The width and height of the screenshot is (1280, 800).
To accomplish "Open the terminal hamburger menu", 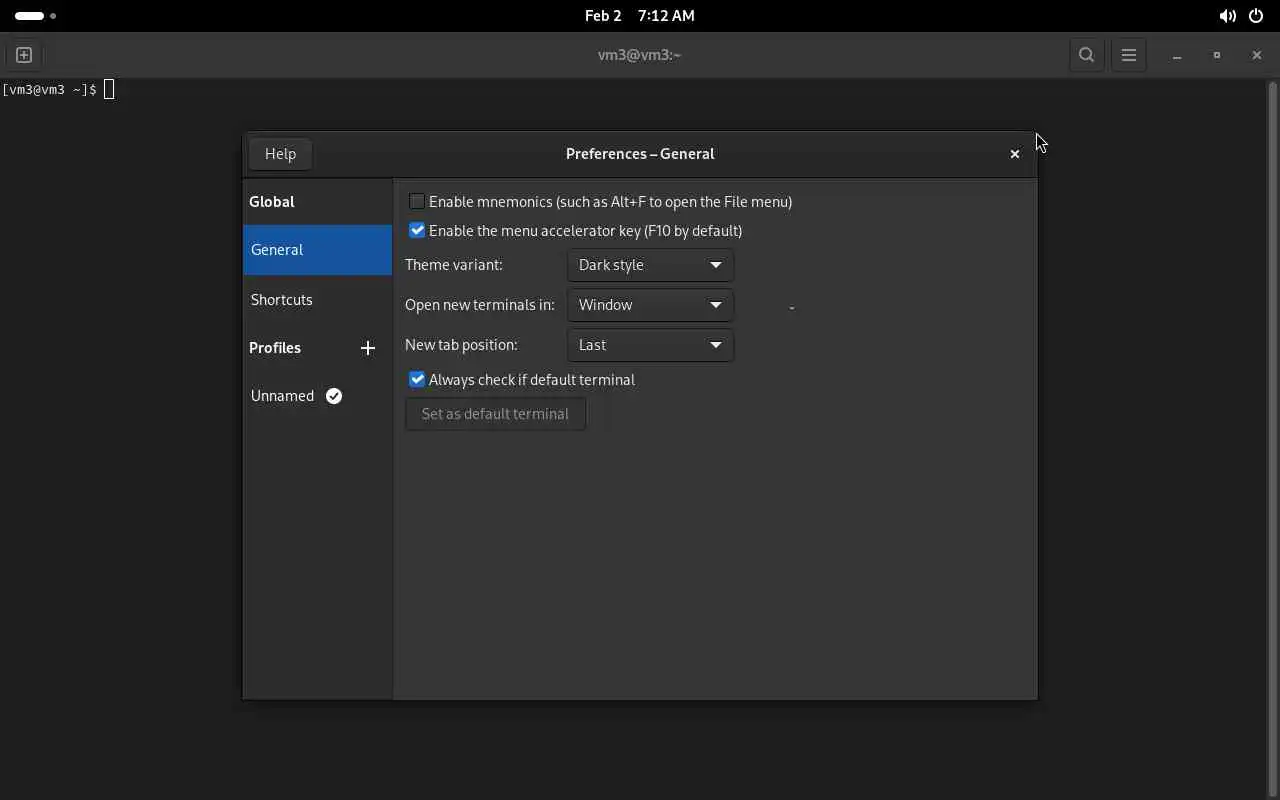I will point(1129,55).
